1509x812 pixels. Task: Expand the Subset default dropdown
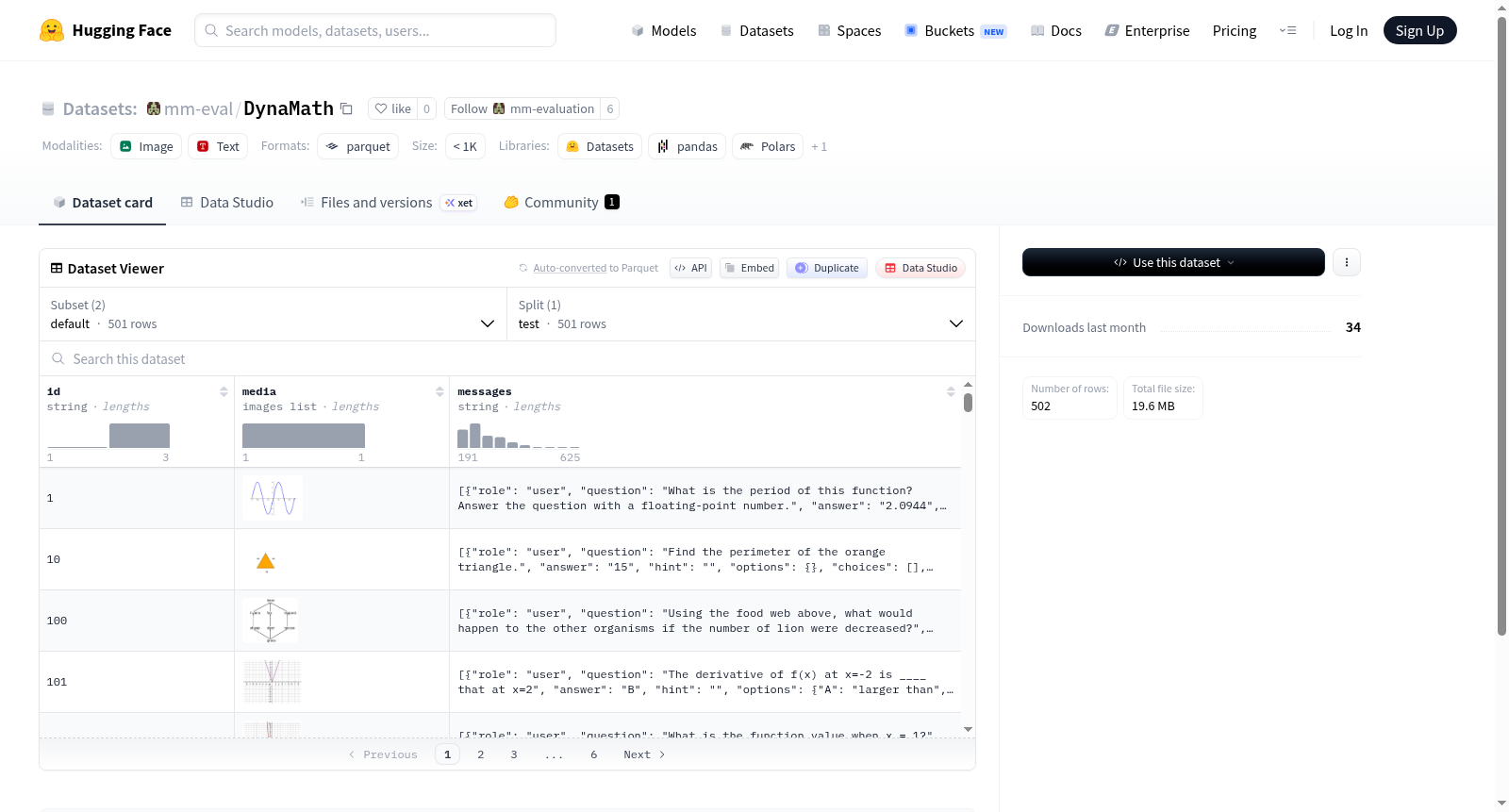click(x=274, y=314)
